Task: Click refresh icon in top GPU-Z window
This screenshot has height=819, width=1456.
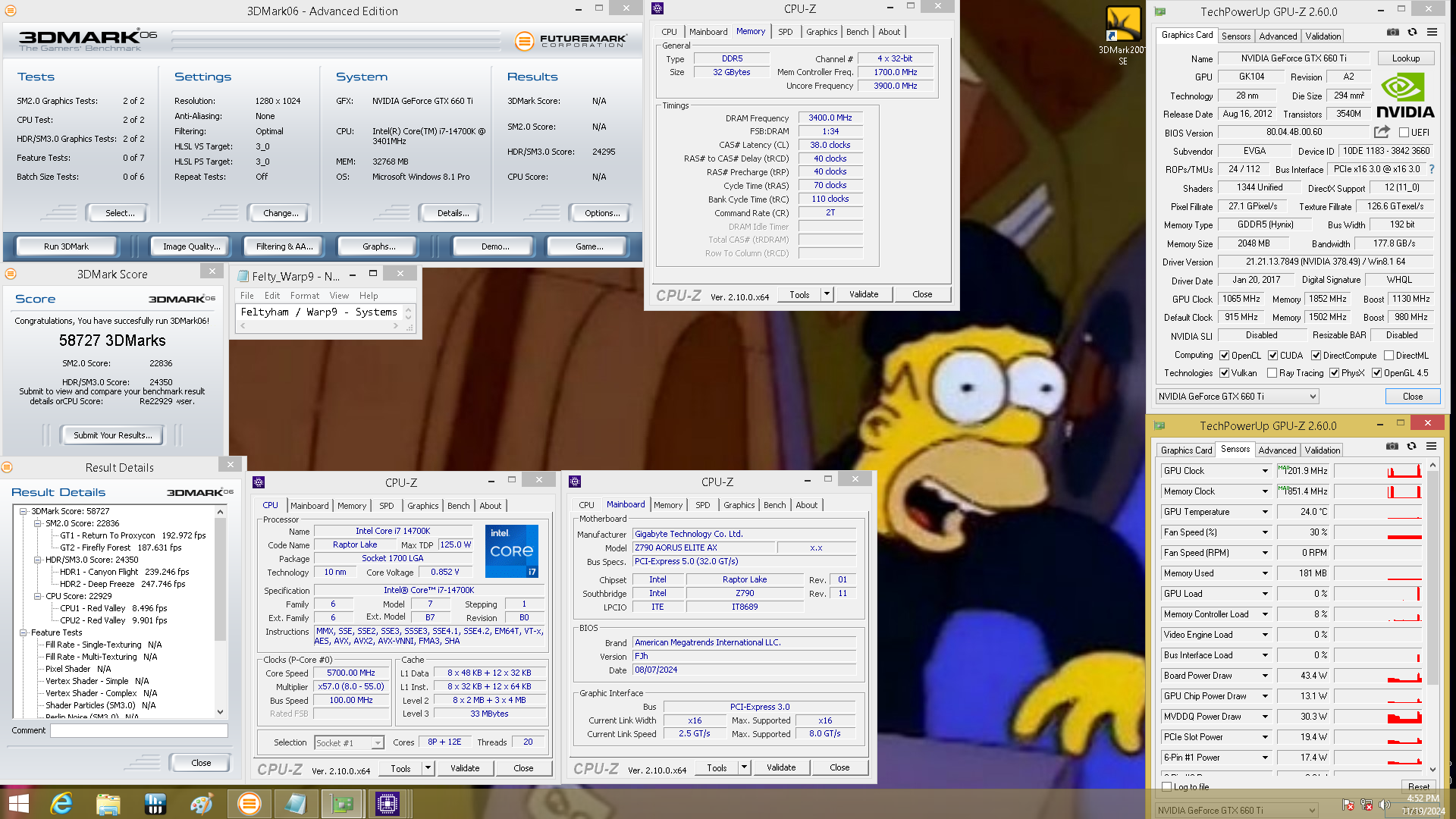Action: tap(1412, 32)
